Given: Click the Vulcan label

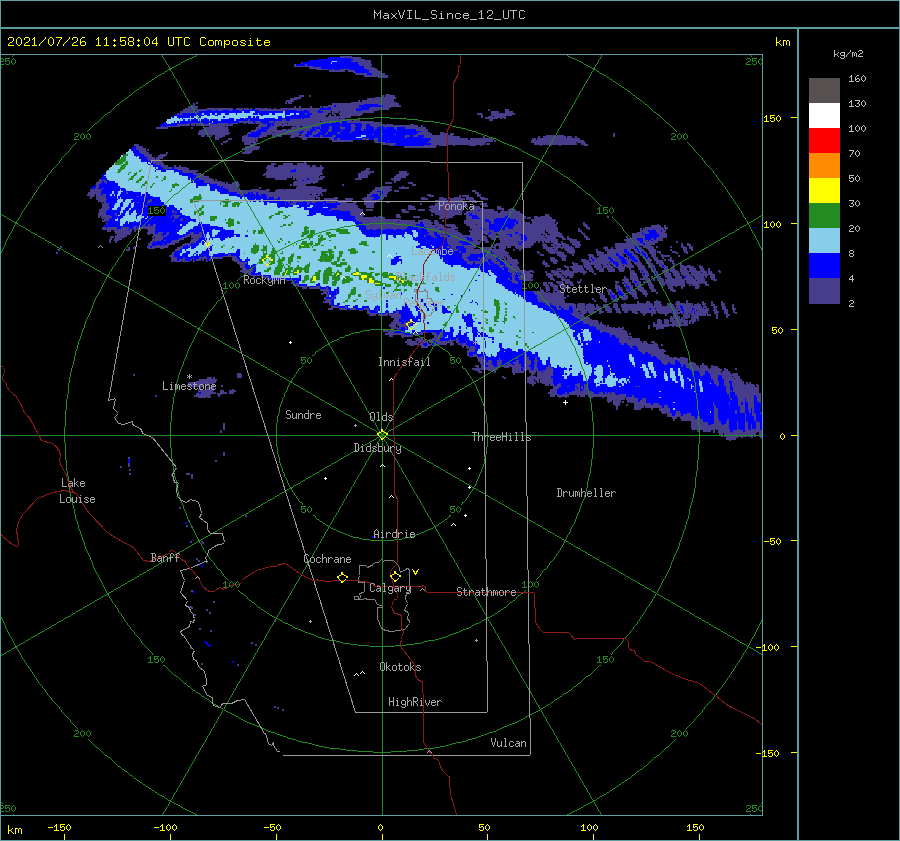Looking at the screenshot, I should tap(508, 743).
